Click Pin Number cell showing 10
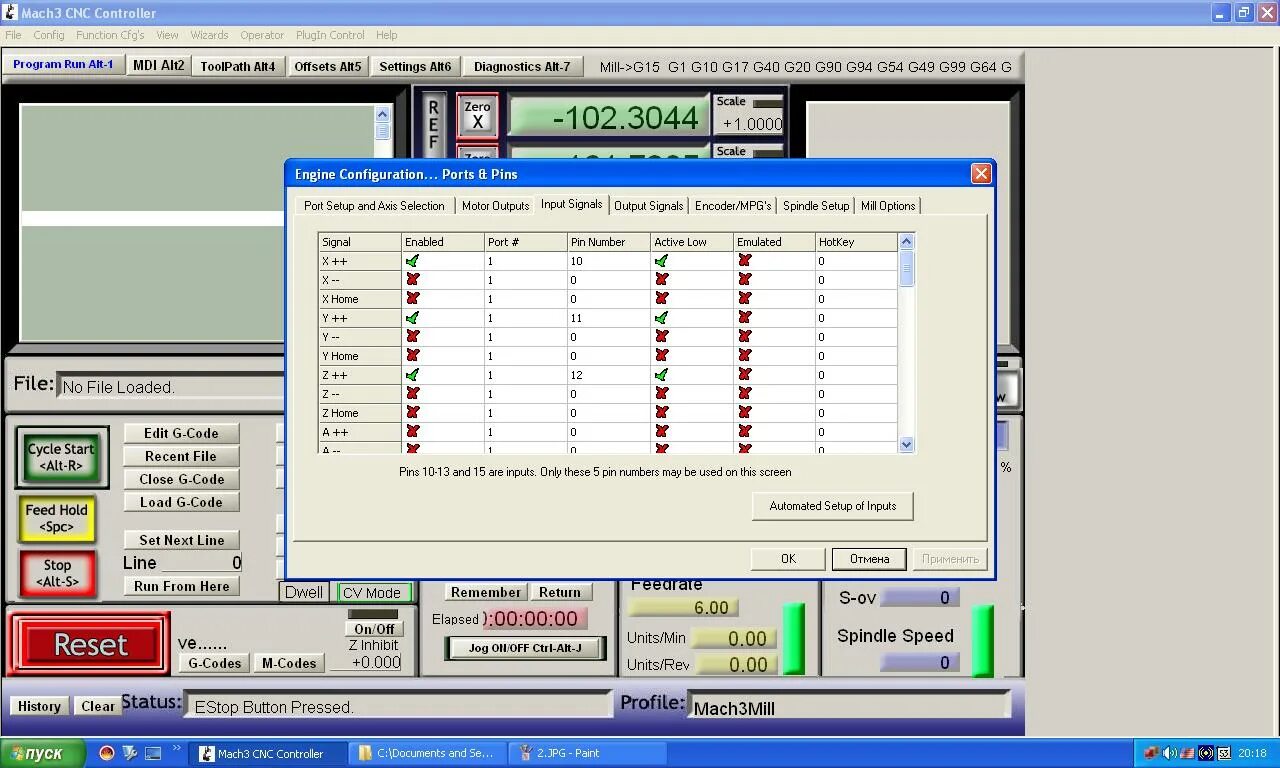The height and width of the screenshot is (768, 1280). tap(608, 261)
